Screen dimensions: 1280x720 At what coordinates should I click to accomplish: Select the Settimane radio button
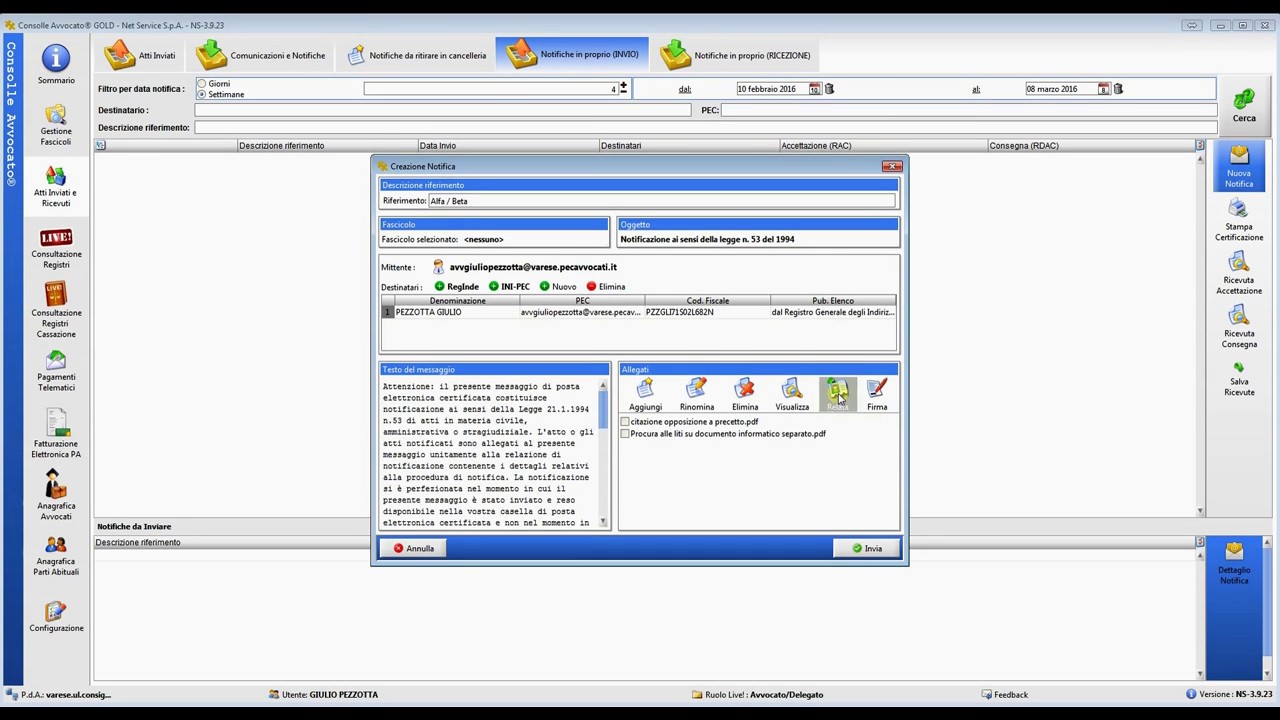(x=202, y=94)
